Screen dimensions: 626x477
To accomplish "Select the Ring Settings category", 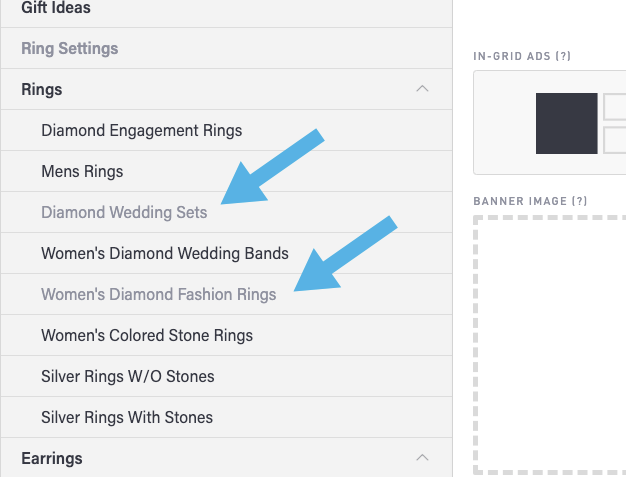I will [x=69, y=48].
